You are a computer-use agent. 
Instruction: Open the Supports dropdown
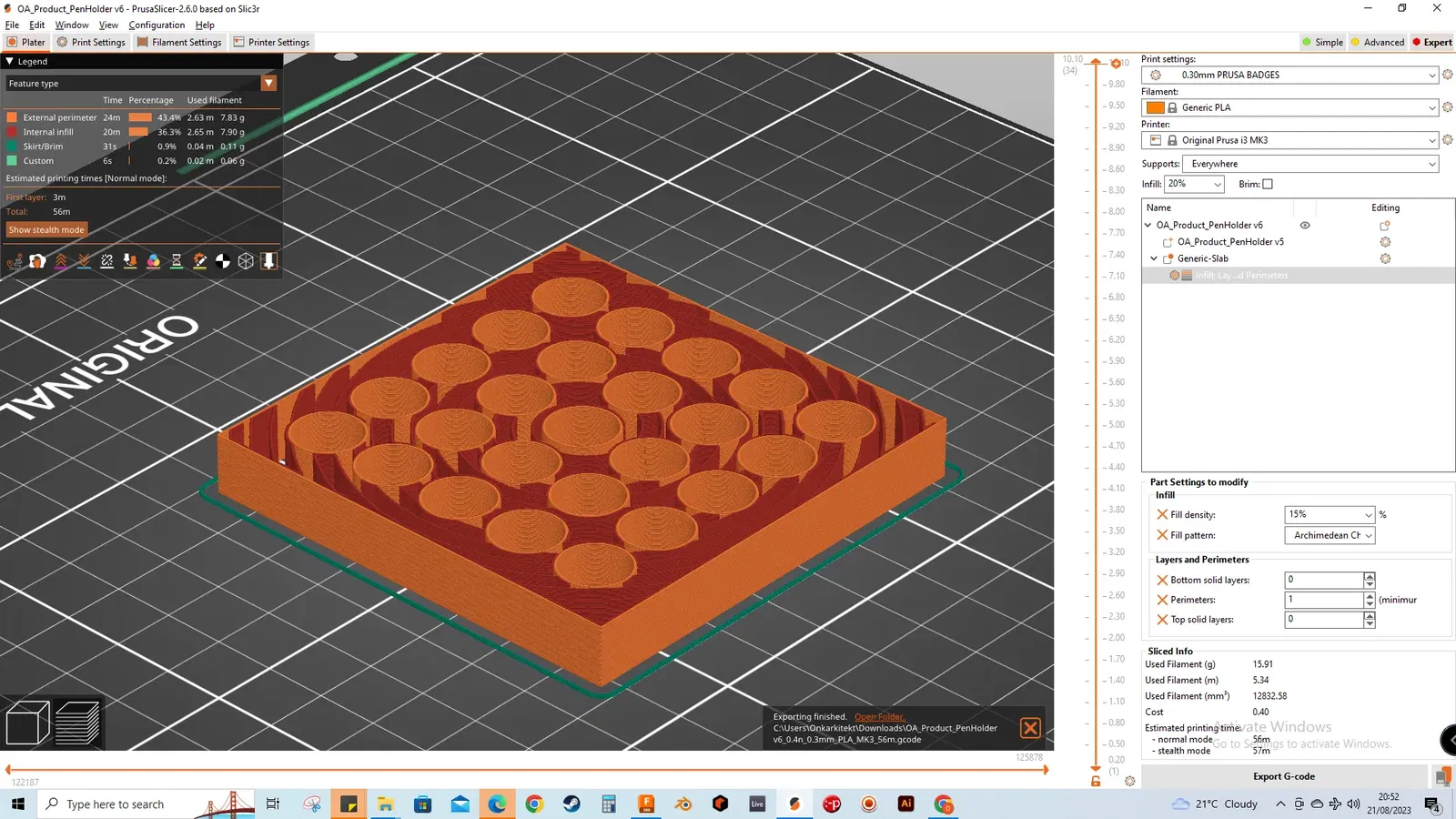coord(1310,164)
